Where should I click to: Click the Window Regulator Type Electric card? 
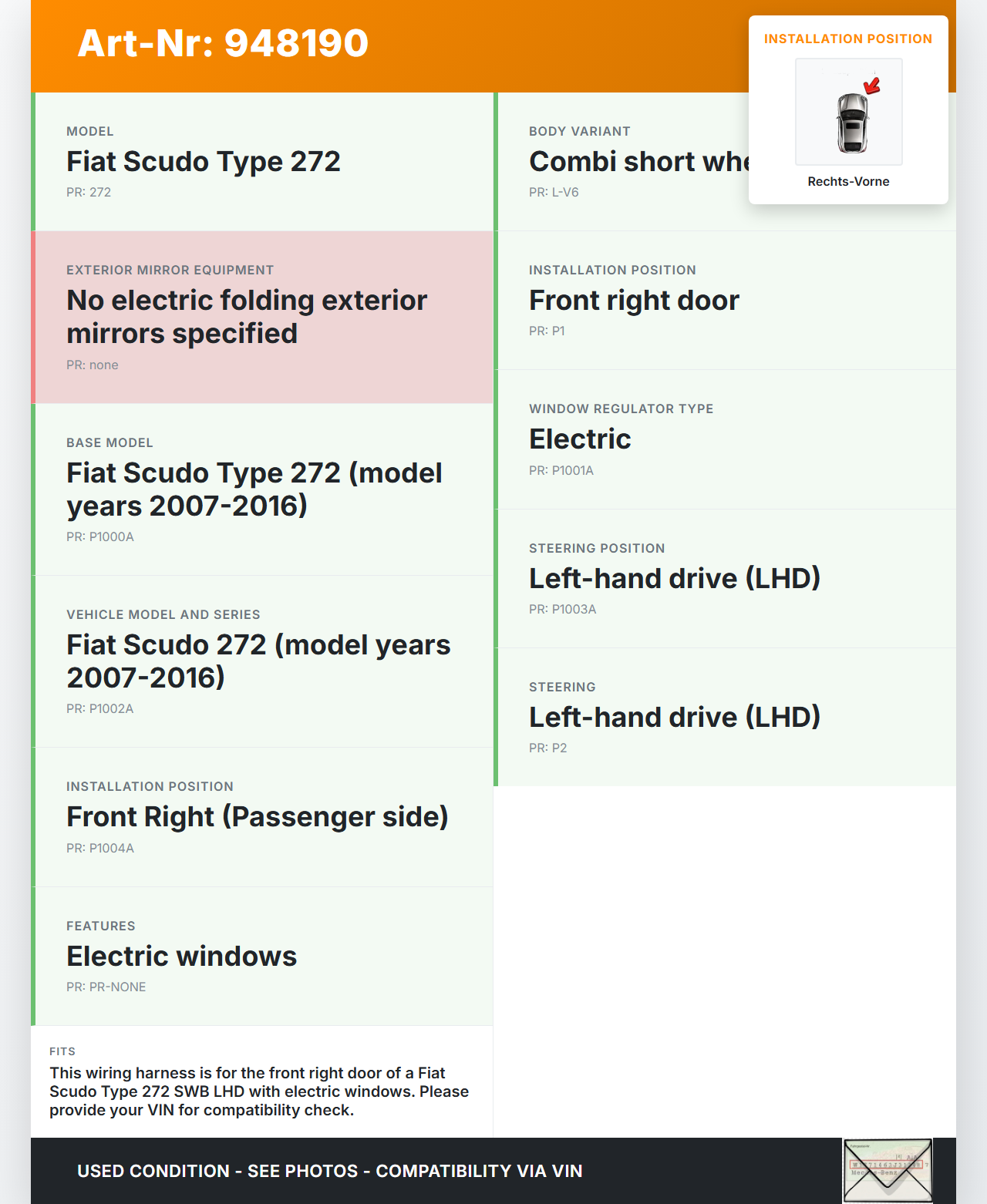pos(725,439)
